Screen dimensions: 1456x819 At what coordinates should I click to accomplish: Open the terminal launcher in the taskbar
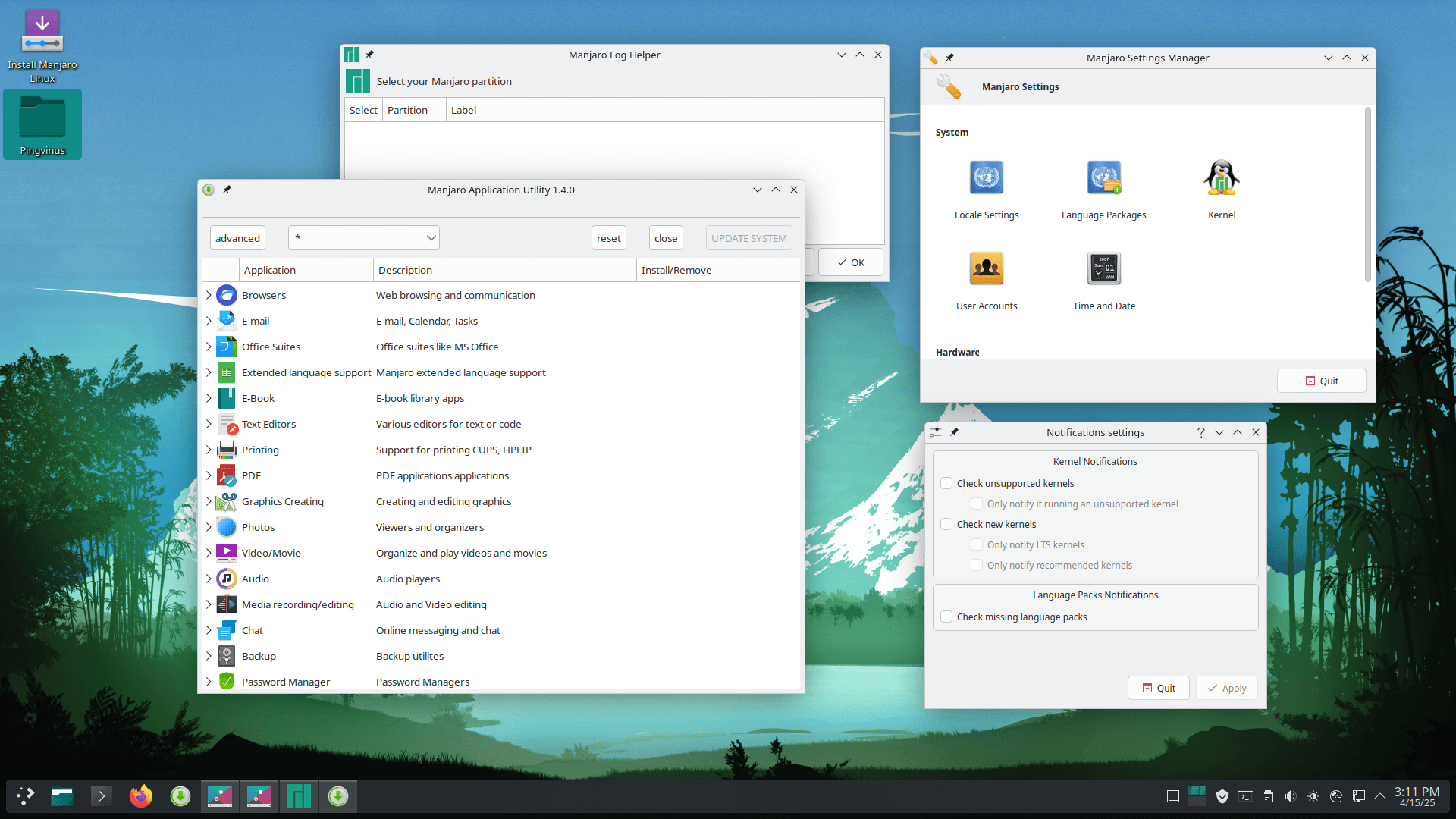point(102,795)
